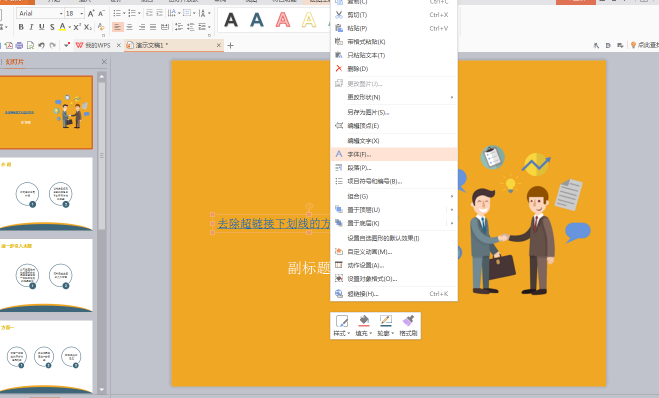Viewport: 659px width, 398px height.
Task: Select 字体(F) font in context menu
Action: (x=394, y=154)
